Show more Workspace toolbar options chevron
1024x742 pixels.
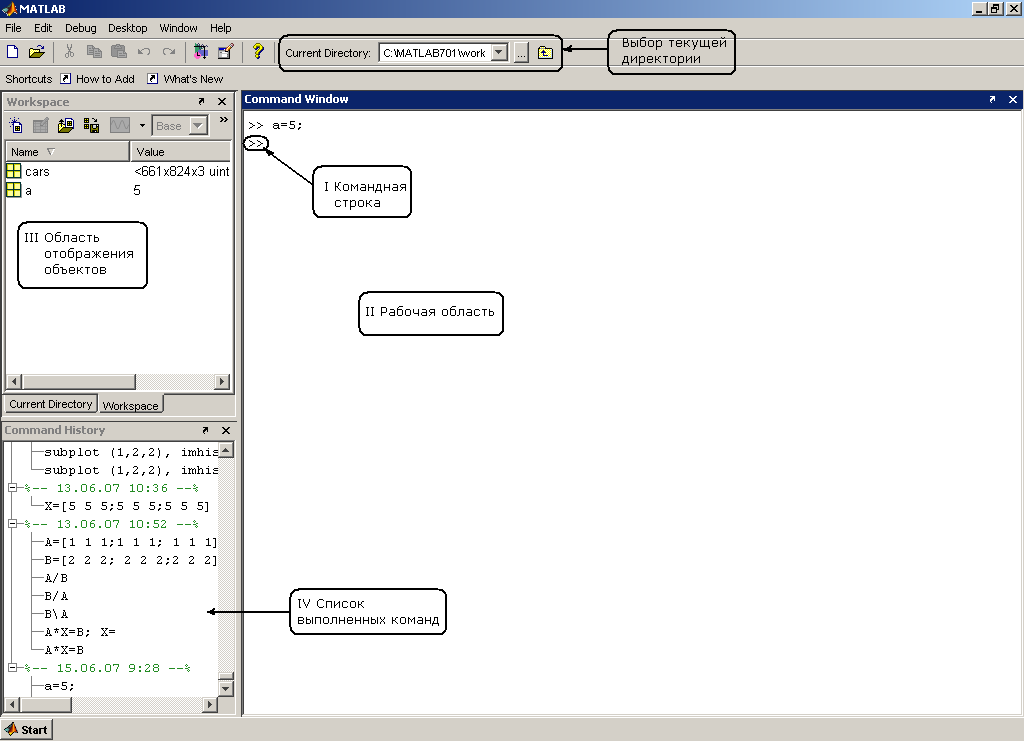click(x=224, y=120)
